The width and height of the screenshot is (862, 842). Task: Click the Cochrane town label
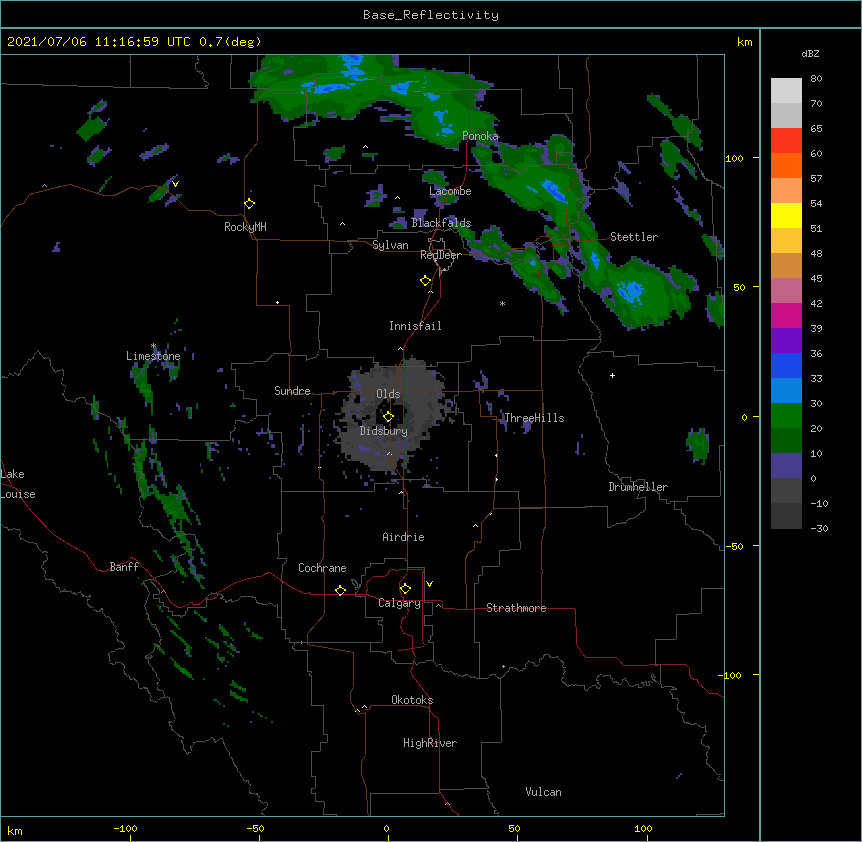(322, 568)
